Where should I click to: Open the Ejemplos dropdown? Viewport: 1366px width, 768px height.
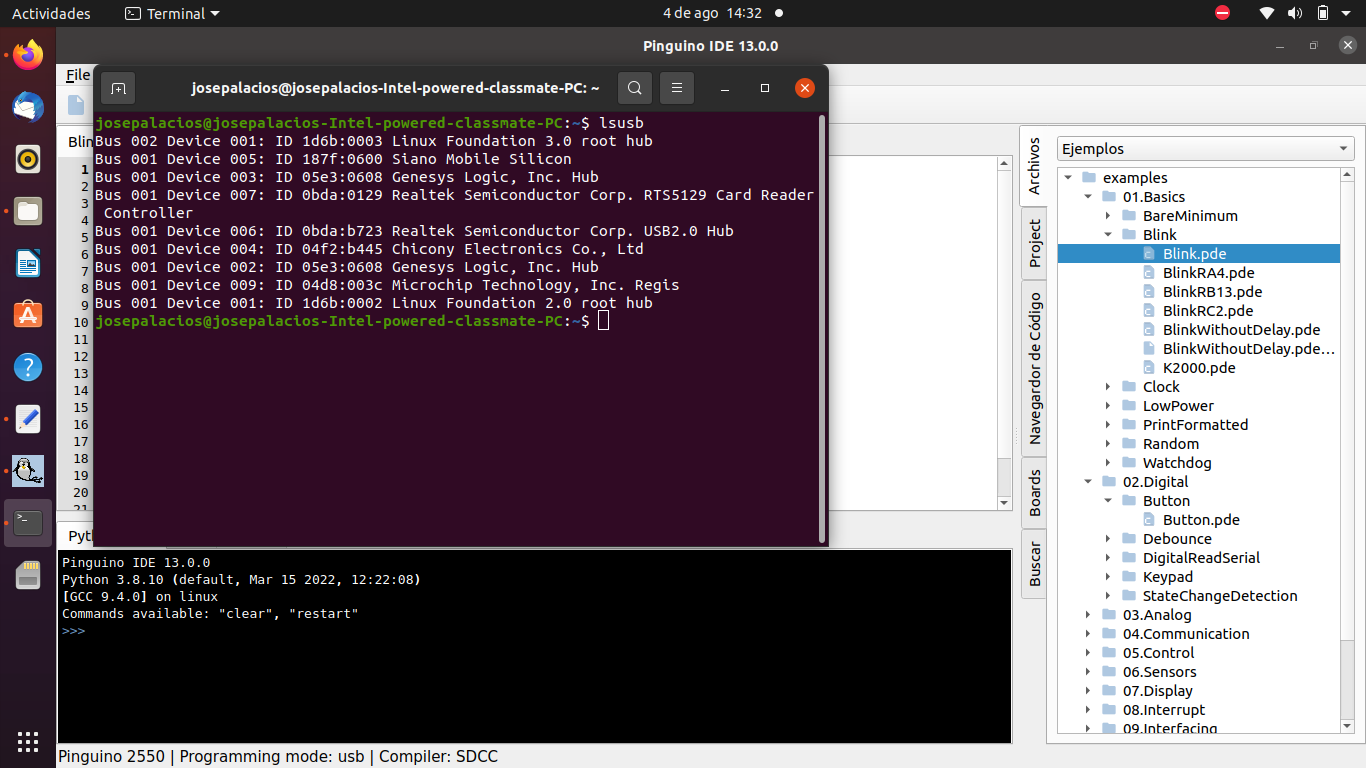(x=1205, y=149)
